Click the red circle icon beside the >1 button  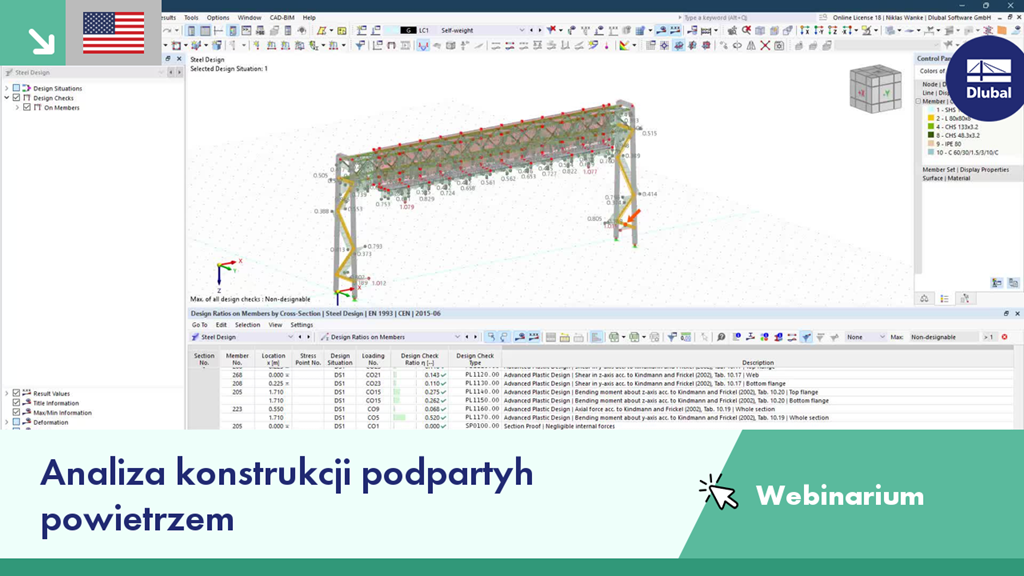coord(1004,337)
